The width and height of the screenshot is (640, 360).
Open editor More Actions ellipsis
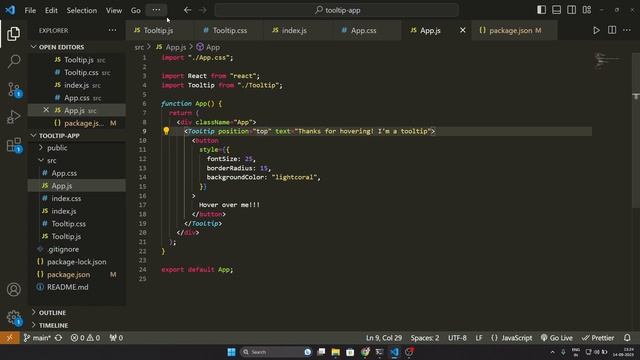627,30
